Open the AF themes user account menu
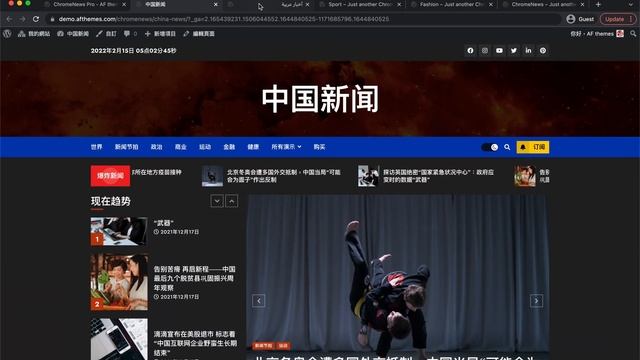Viewport: 640px width, 360px height. tap(597, 34)
